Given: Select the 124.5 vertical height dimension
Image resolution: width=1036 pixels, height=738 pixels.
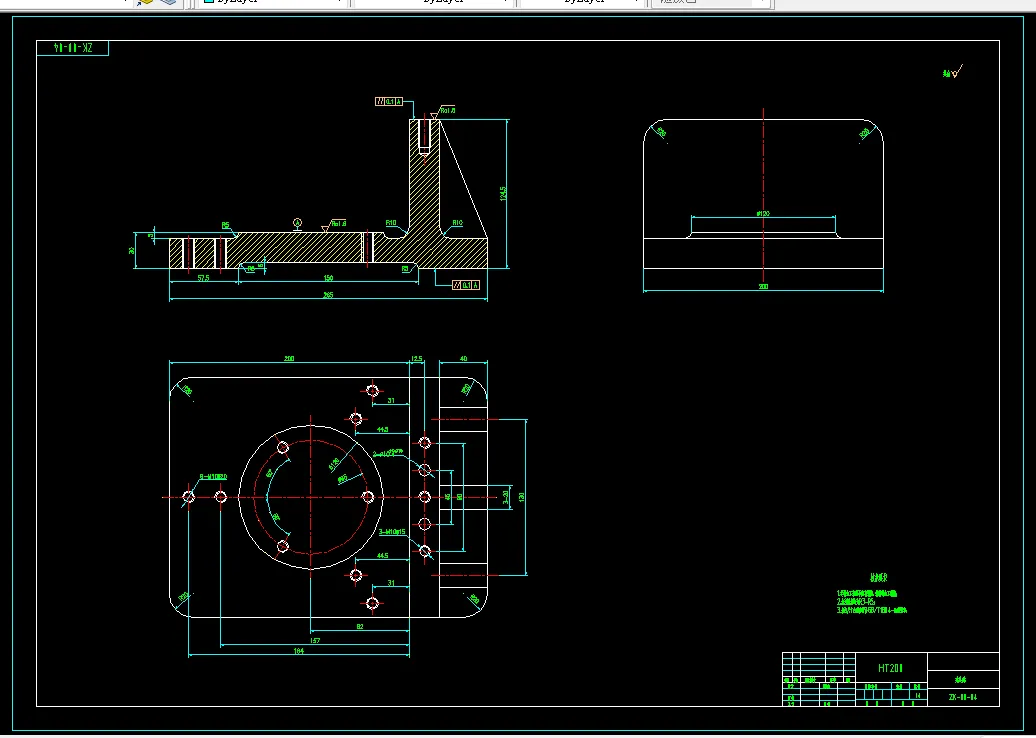Looking at the screenshot, I should [503, 194].
